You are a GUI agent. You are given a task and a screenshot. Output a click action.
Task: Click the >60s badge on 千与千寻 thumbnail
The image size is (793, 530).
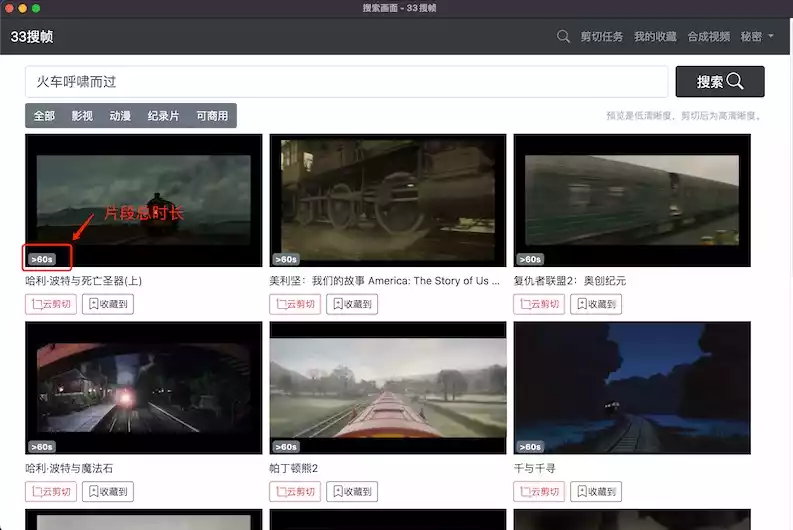(530, 447)
